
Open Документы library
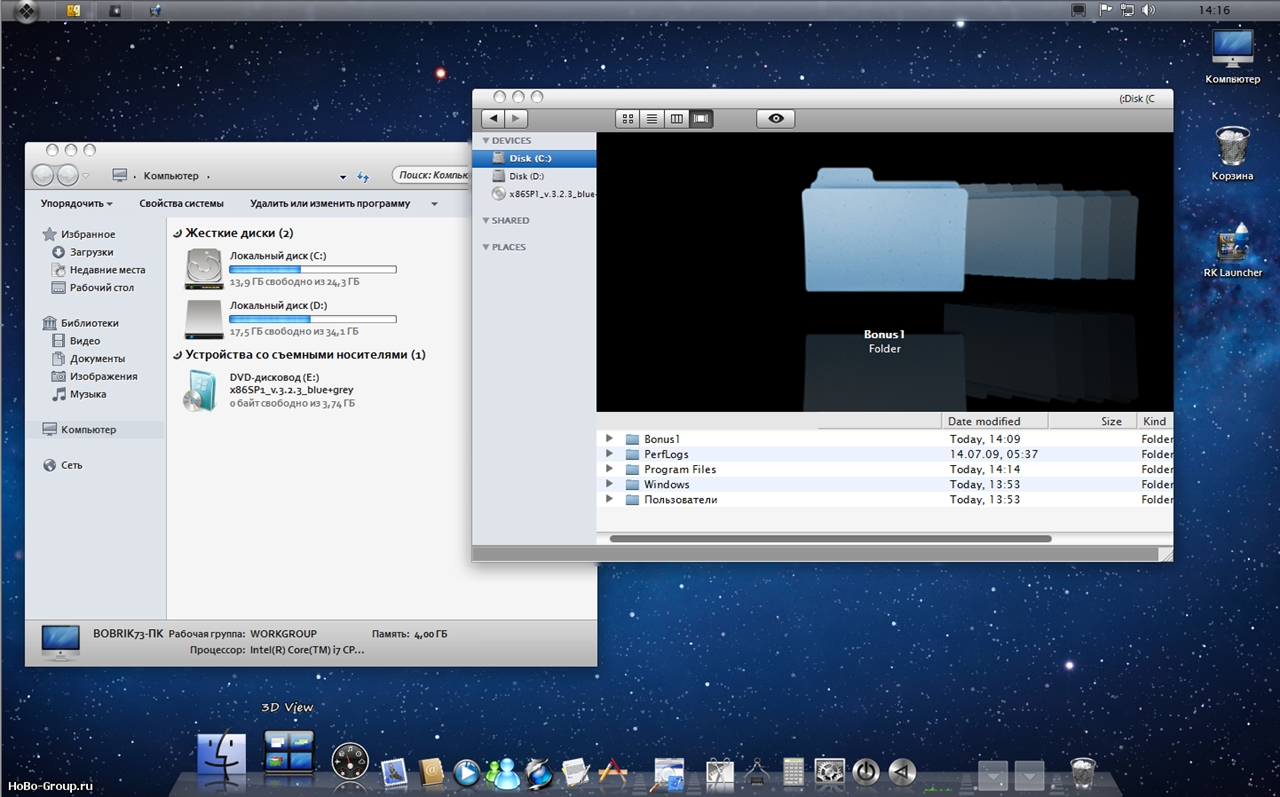coord(89,359)
